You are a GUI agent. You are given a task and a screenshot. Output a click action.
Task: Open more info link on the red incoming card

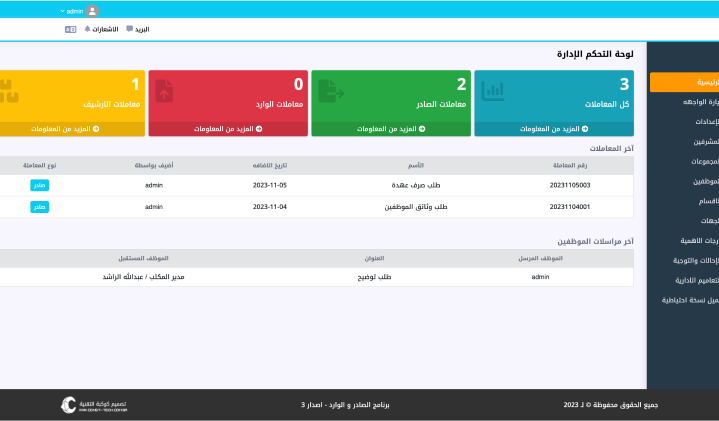click(228, 129)
